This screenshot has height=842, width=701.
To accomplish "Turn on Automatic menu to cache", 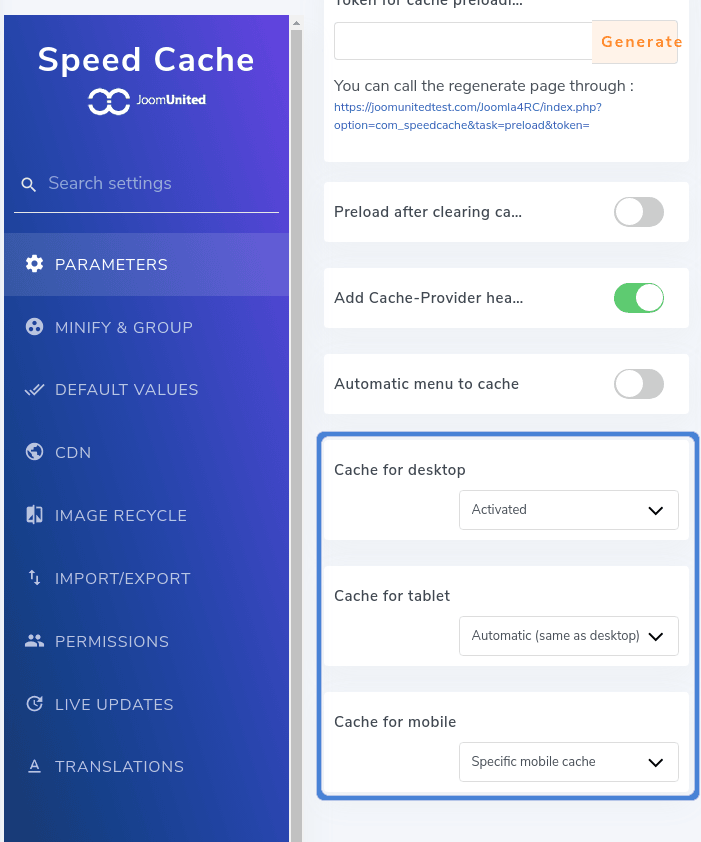I will point(638,384).
